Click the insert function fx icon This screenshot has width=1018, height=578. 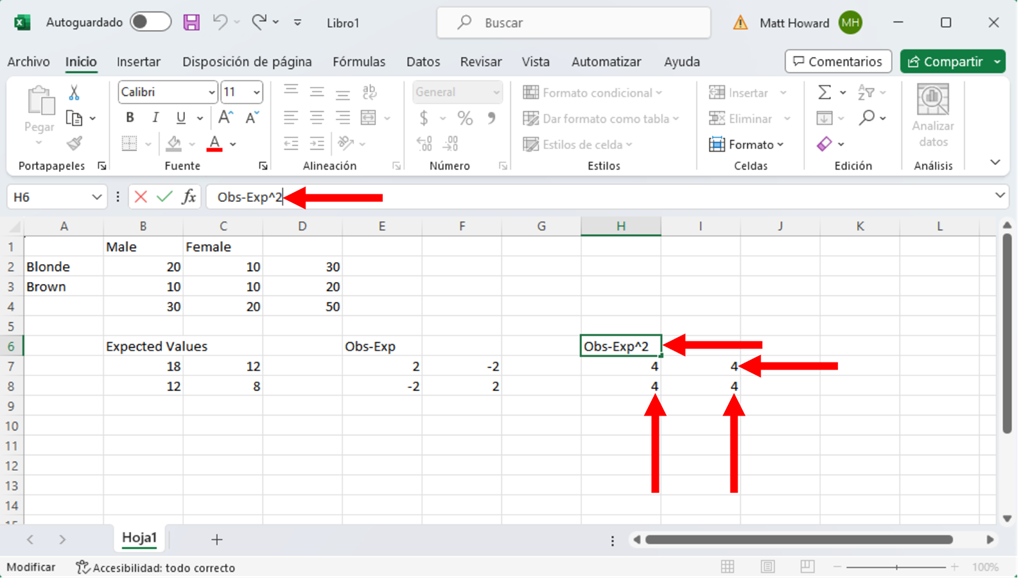(x=188, y=197)
